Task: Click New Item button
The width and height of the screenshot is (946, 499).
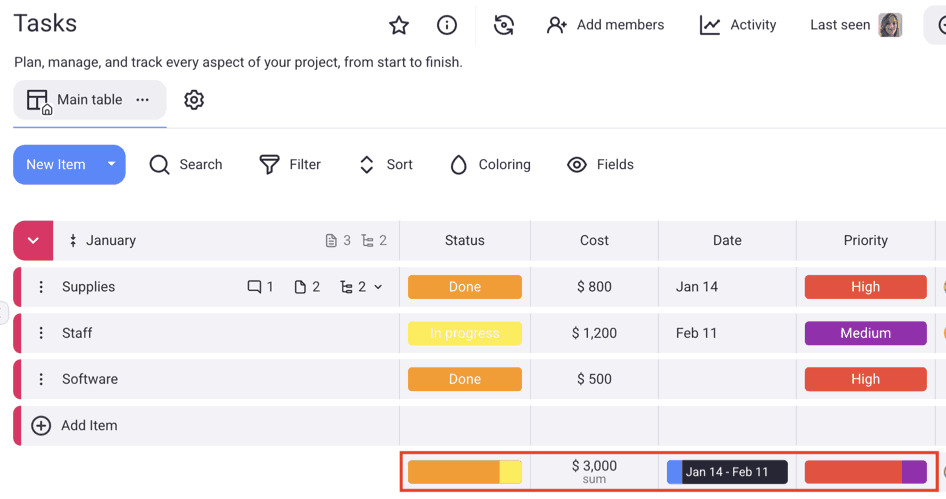Action: pyautogui.click(x=56, y=164)
